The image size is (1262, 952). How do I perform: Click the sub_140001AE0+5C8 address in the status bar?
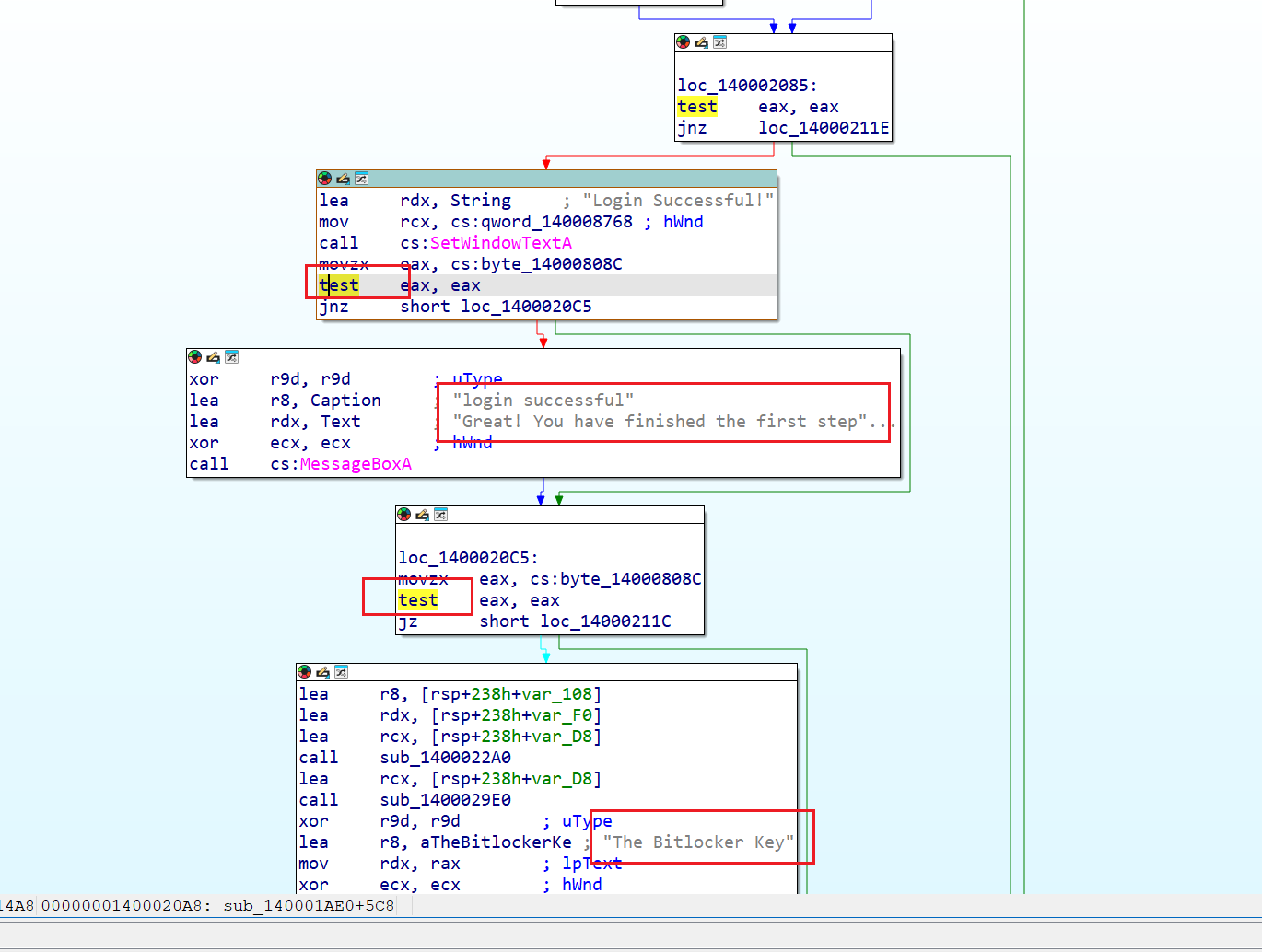click(x=309, y=906)
